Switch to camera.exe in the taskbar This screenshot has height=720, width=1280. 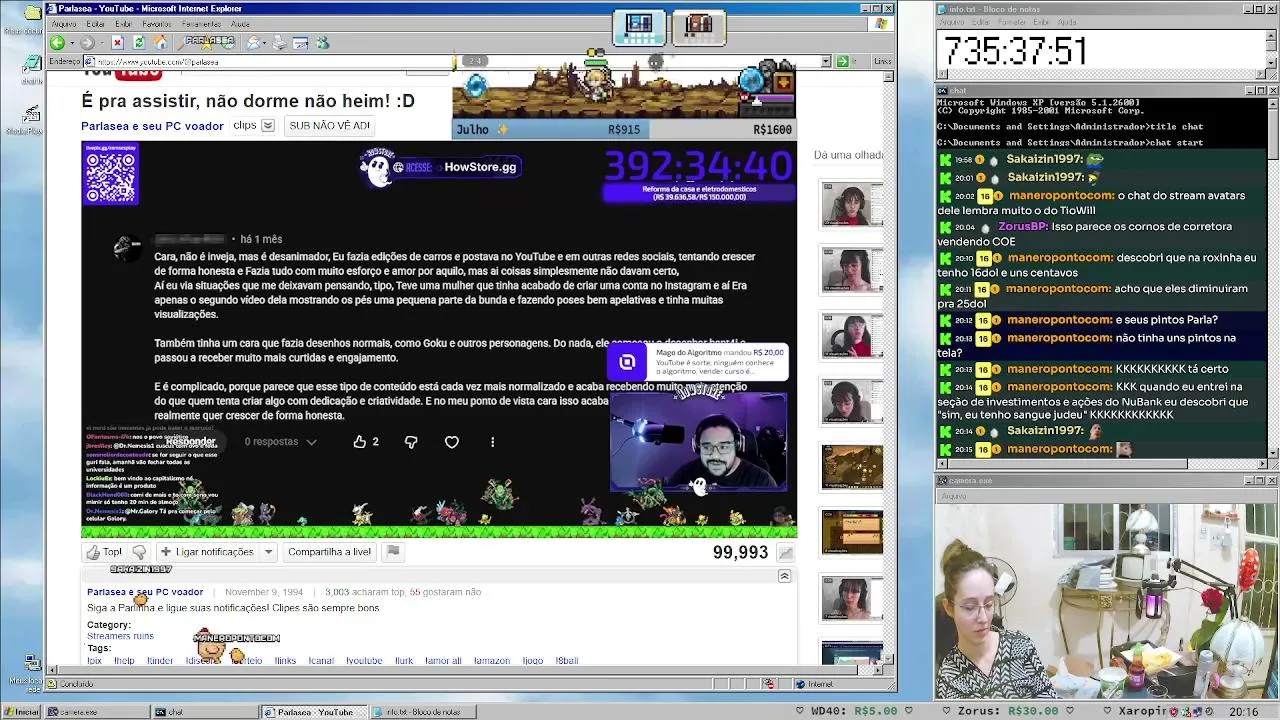point(98,712)
